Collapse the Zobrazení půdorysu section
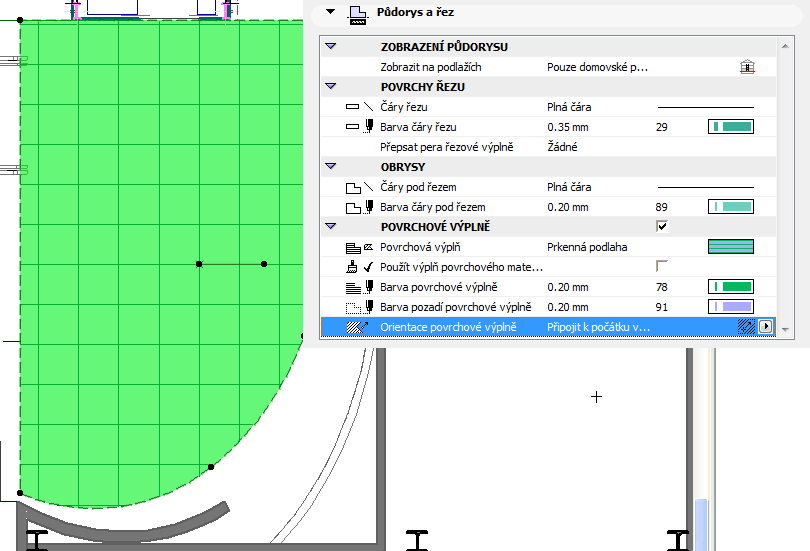810x551 pixels. 331,47
